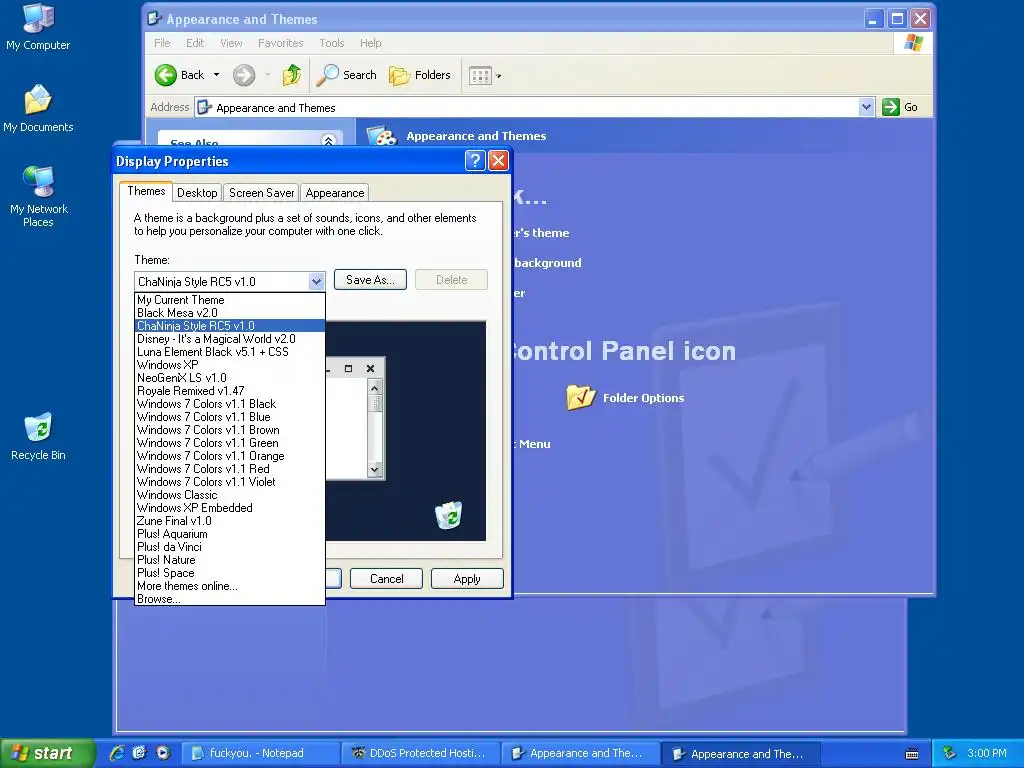Switch to the Appearance tab
Image resolution: width=1024 pixels, height=768 pixels.
[x=334, y=193]
